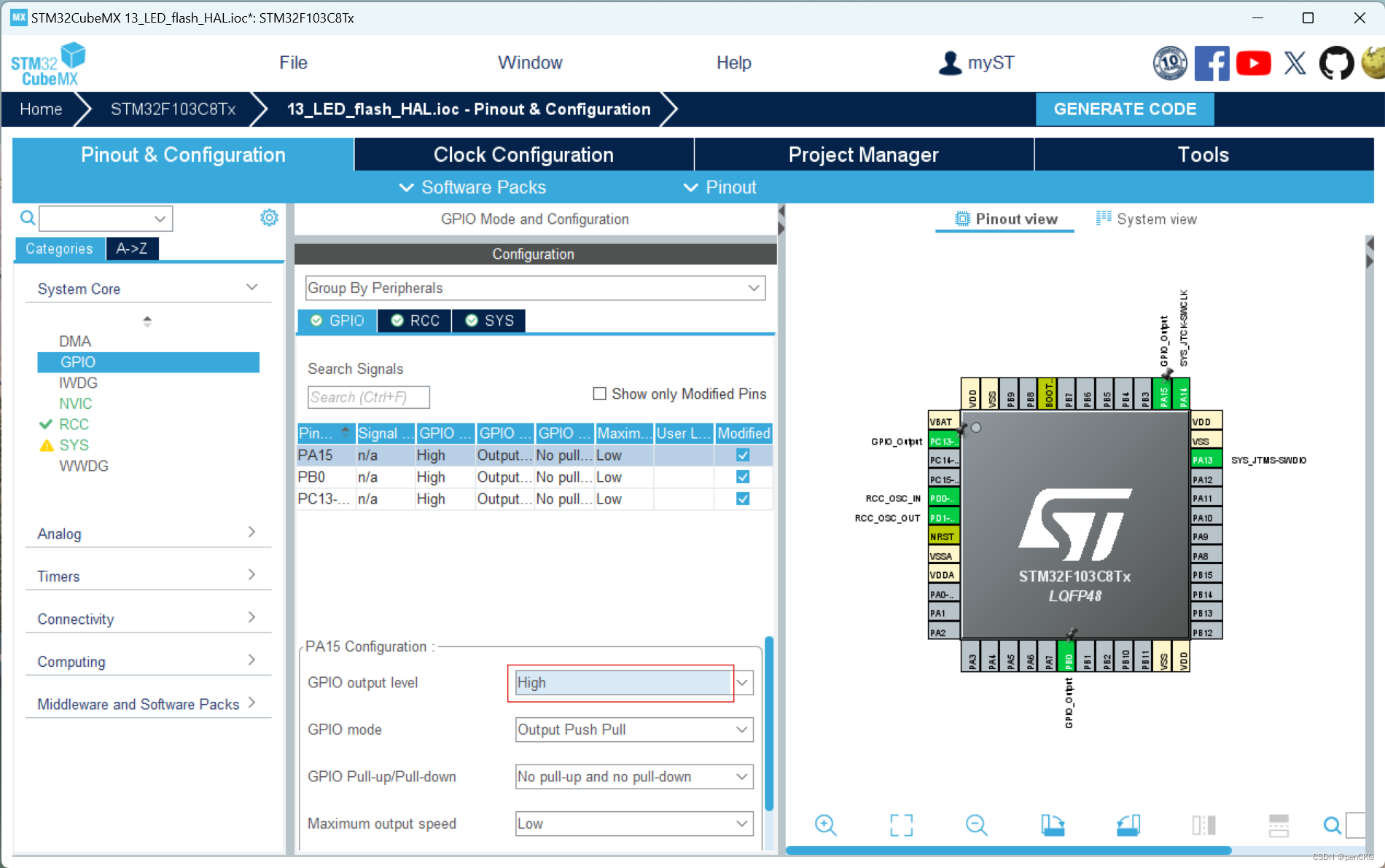Click pinout view horizontal scrollbar
This screenshot has width=1385, height=868.
tap(1008, 851)
